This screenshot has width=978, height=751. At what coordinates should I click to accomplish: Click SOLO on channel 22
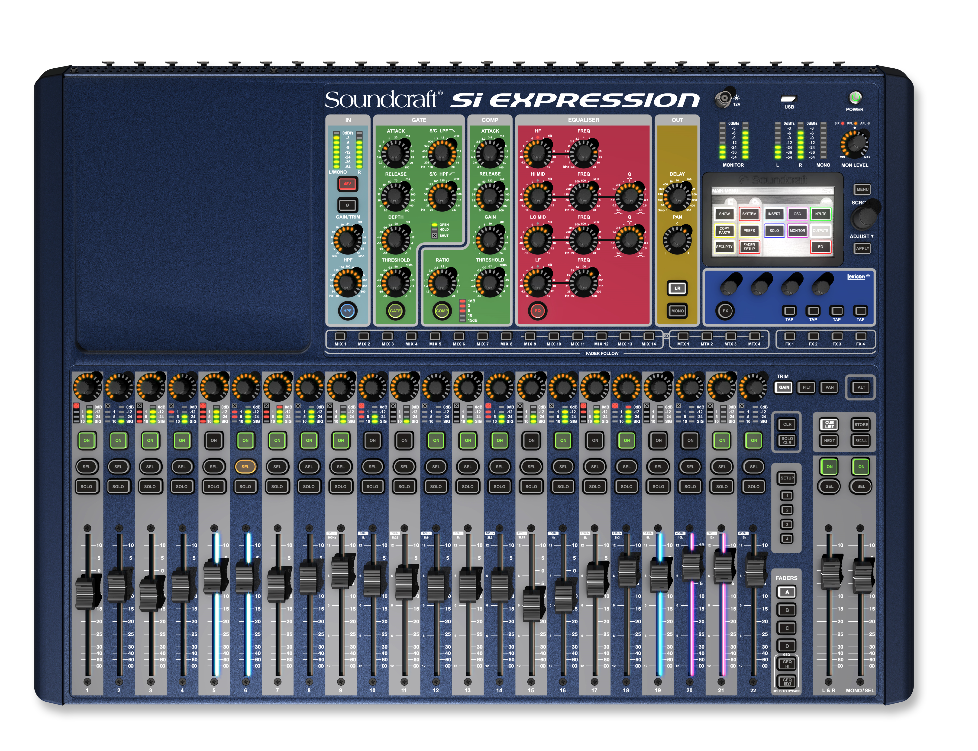coord(753,486)
